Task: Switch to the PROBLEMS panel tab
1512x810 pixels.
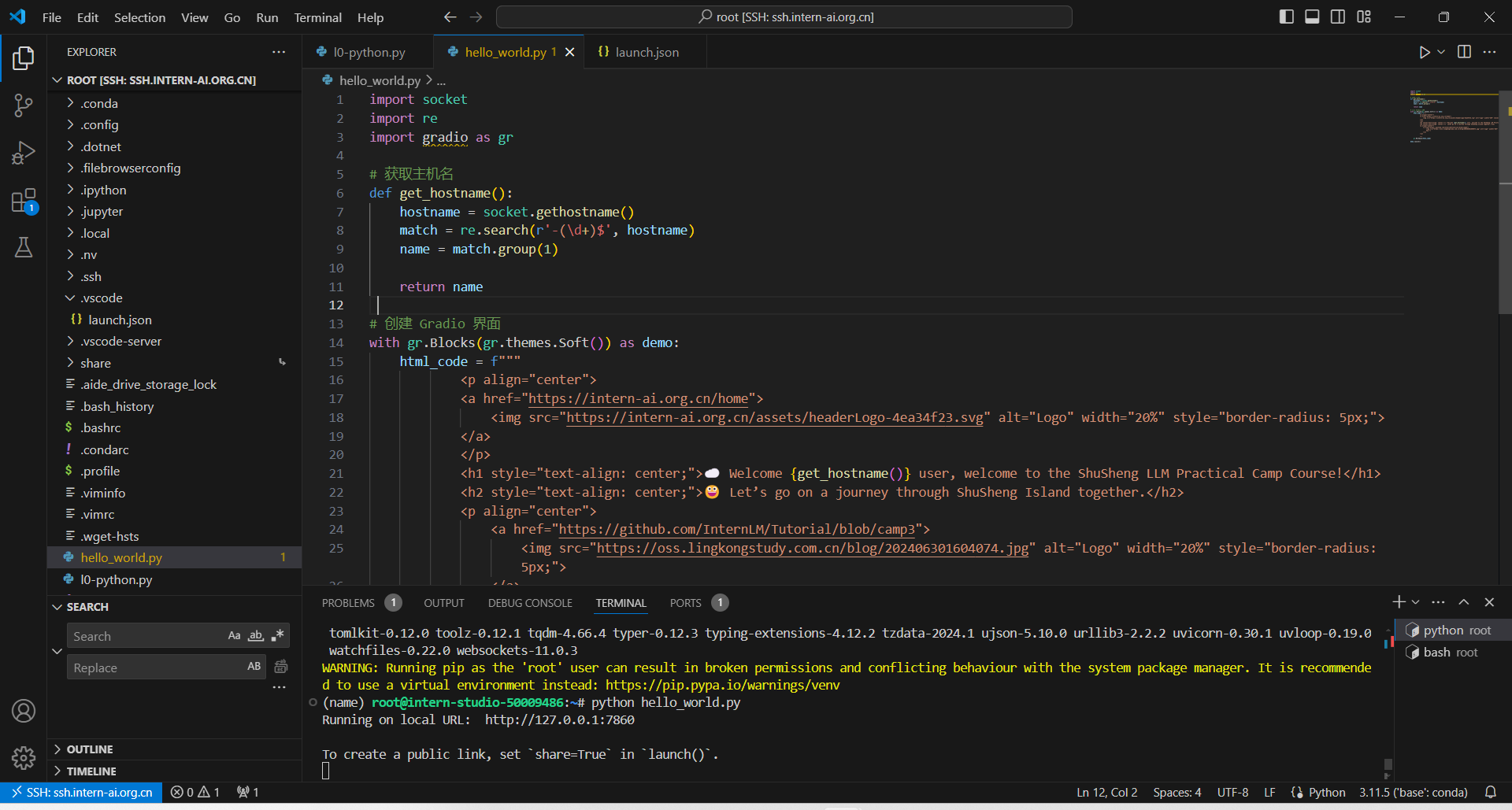Action: click(x=348, y=603)
